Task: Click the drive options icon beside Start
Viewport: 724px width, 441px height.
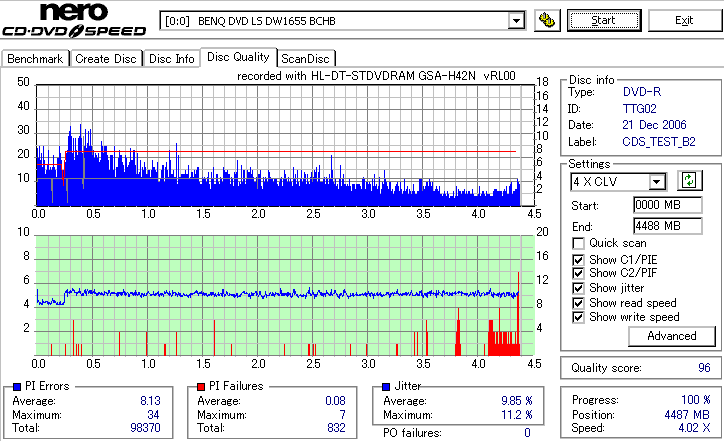Action: [547, 21]
